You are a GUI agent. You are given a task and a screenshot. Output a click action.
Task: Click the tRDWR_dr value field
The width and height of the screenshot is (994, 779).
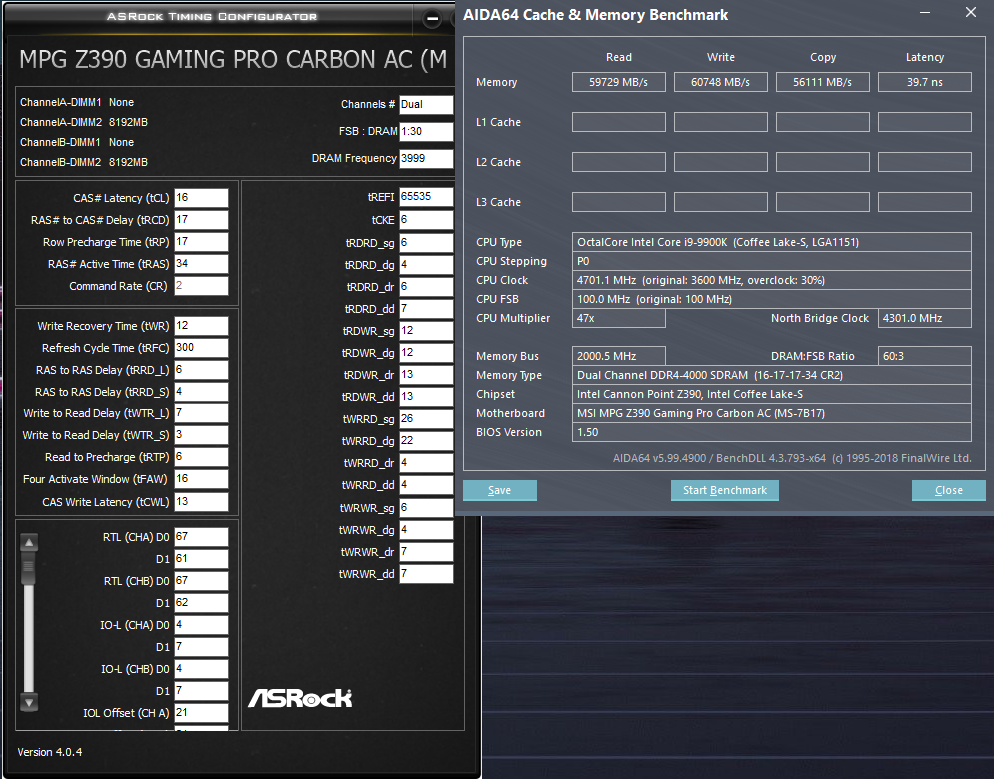click(426, 375)
